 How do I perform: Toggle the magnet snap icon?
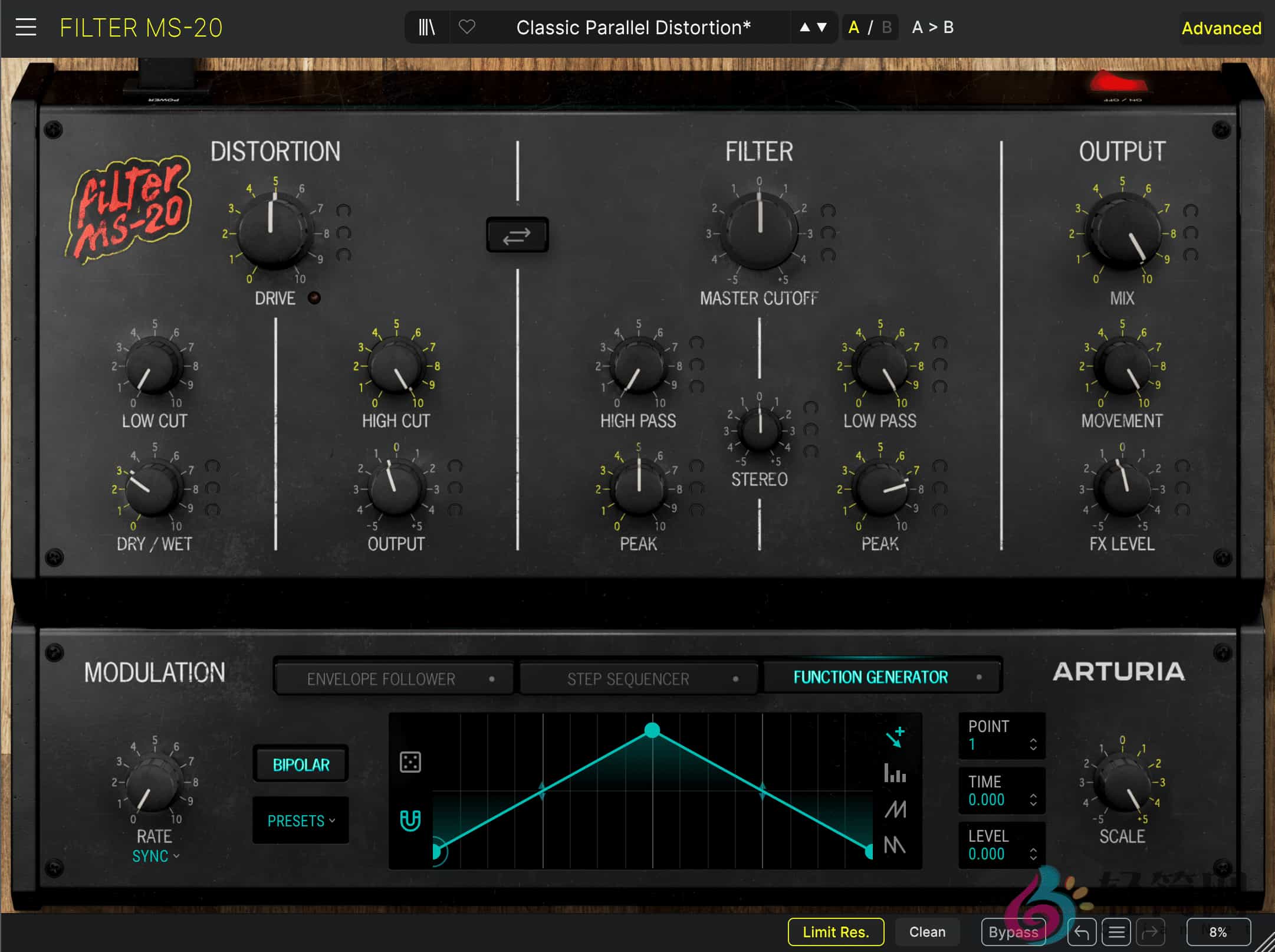click(x=410, y=820)
